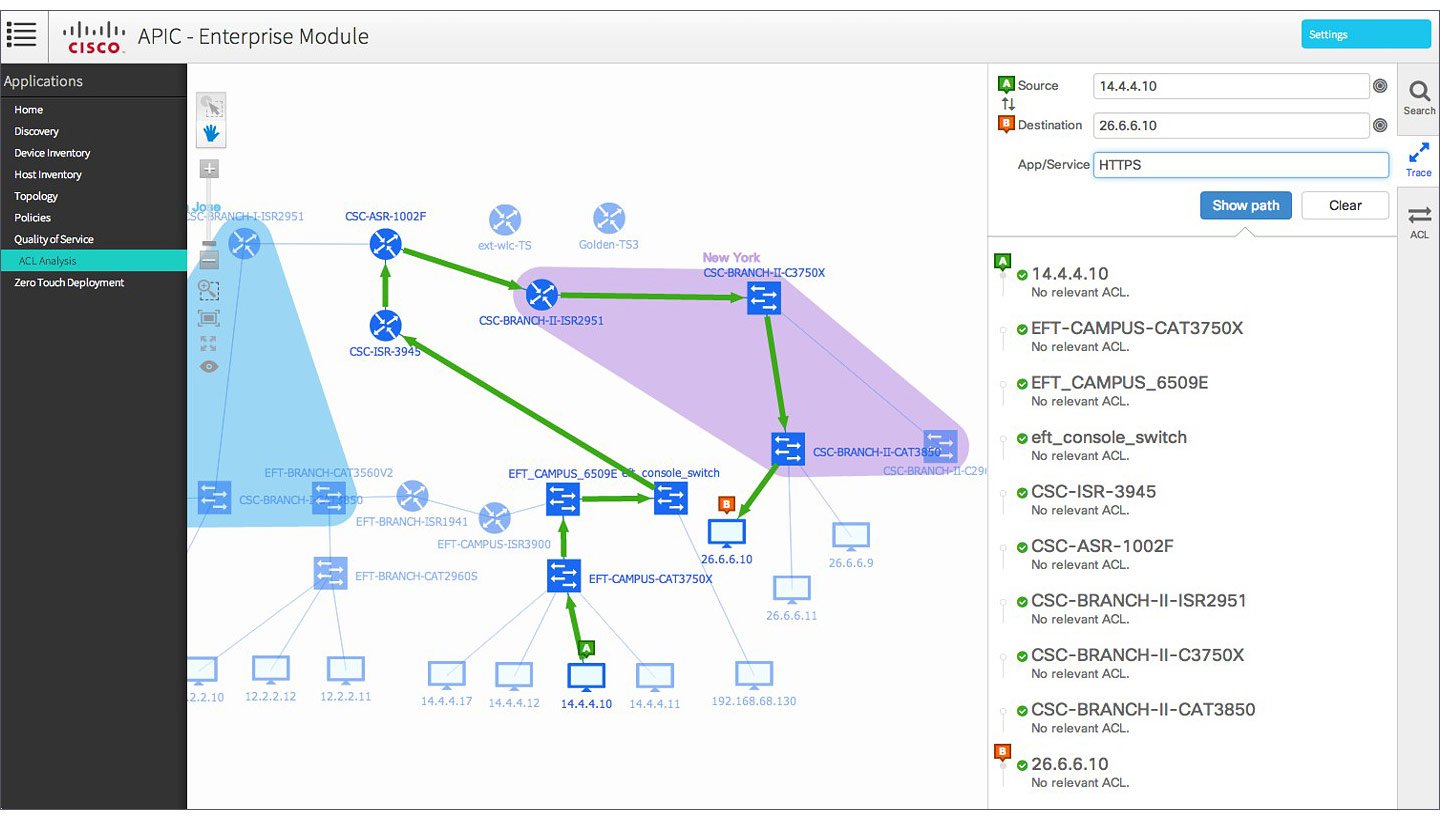Open Home in Applications menu

(x=93, y=110)
